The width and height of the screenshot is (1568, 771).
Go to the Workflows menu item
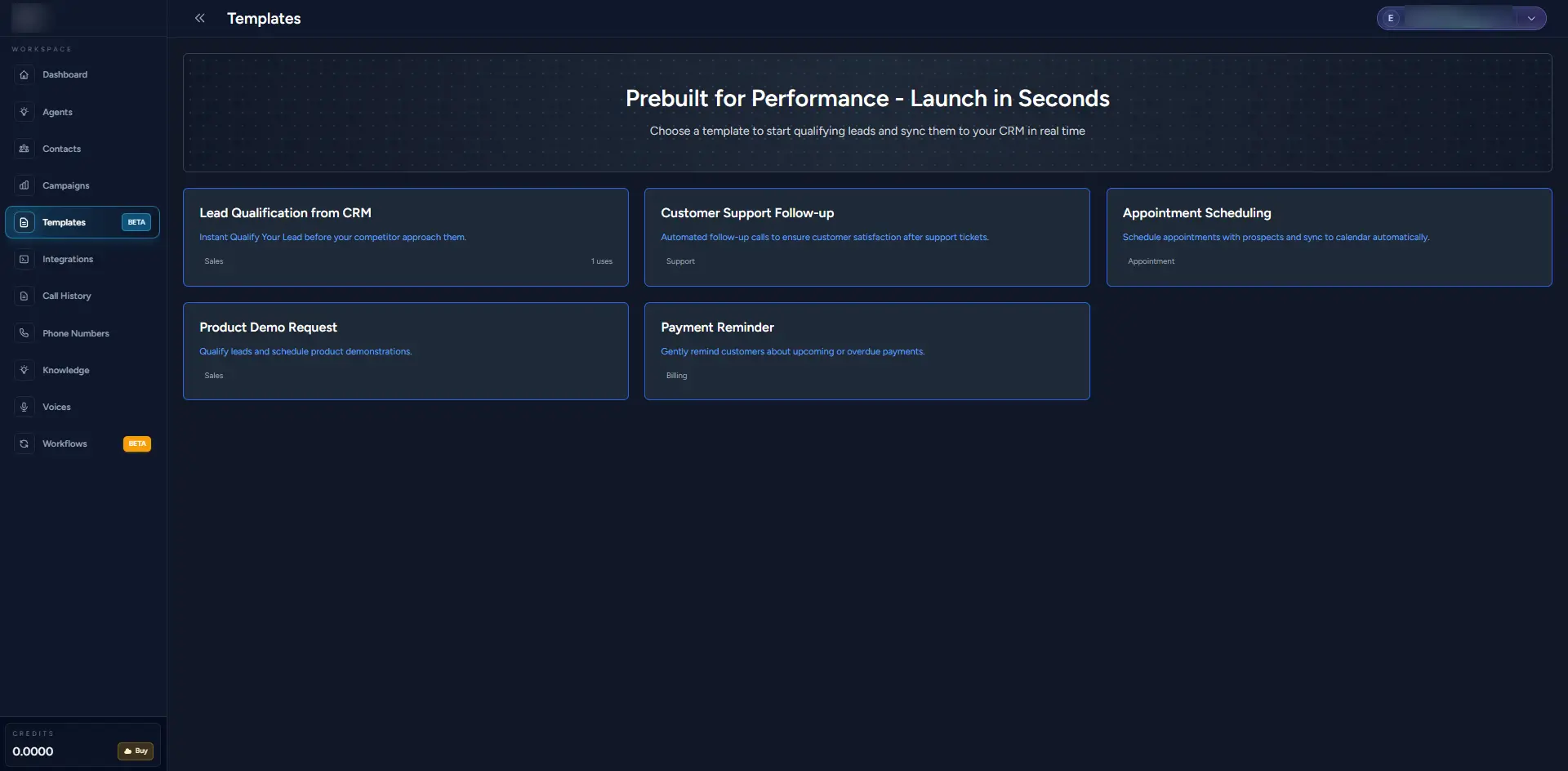click(65, 443)
